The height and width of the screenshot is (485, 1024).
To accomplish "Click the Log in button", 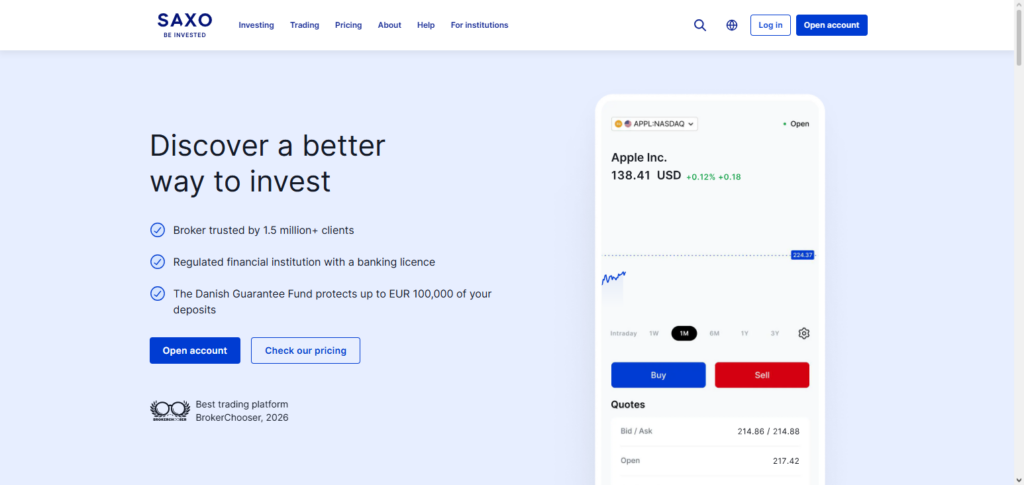I will (x=770, y=25).
